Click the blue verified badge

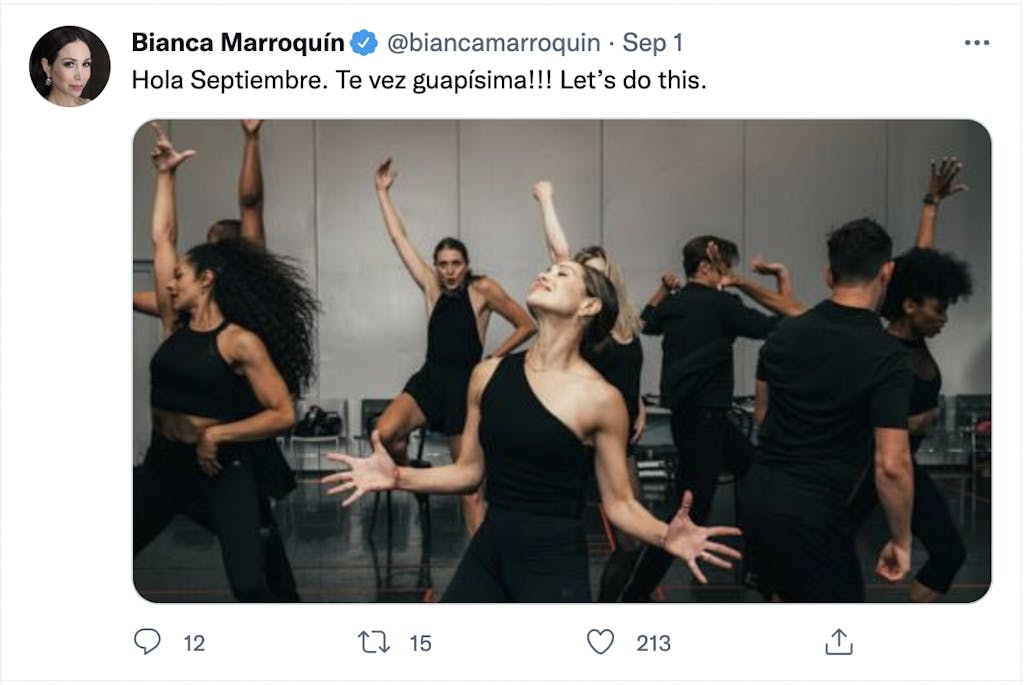363,43
